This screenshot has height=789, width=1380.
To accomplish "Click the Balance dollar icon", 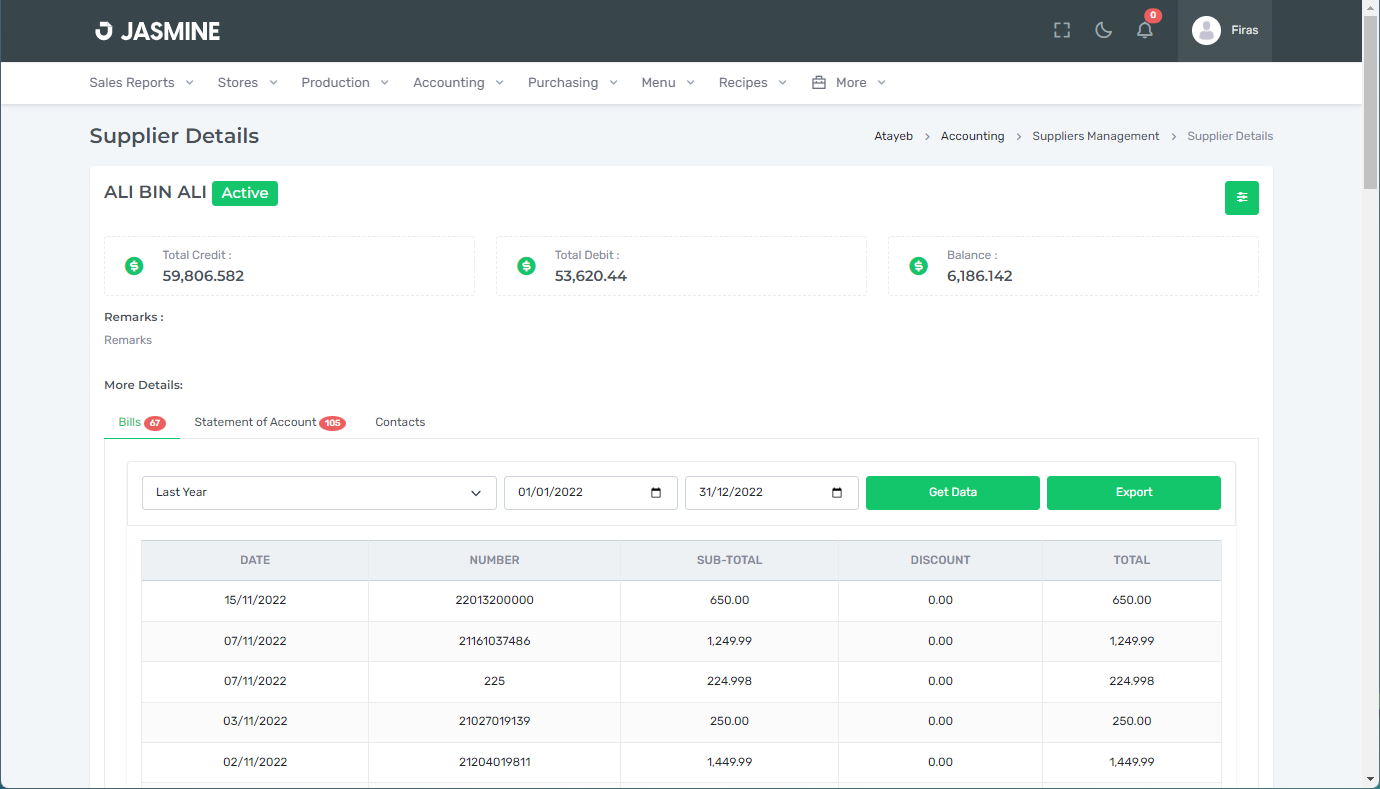I will (x=918, y=266).
